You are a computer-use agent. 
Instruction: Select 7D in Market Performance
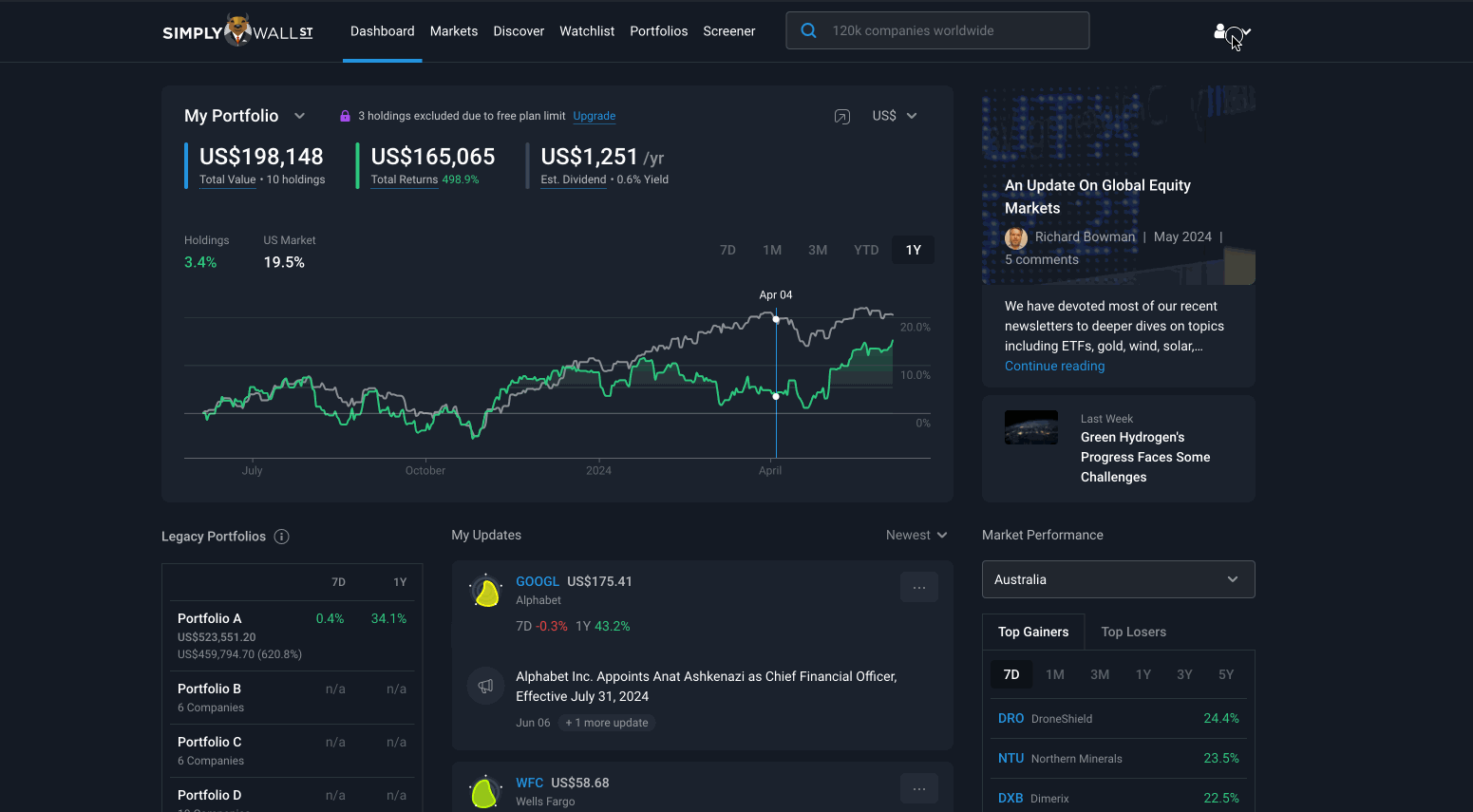tap(1011, 674)
